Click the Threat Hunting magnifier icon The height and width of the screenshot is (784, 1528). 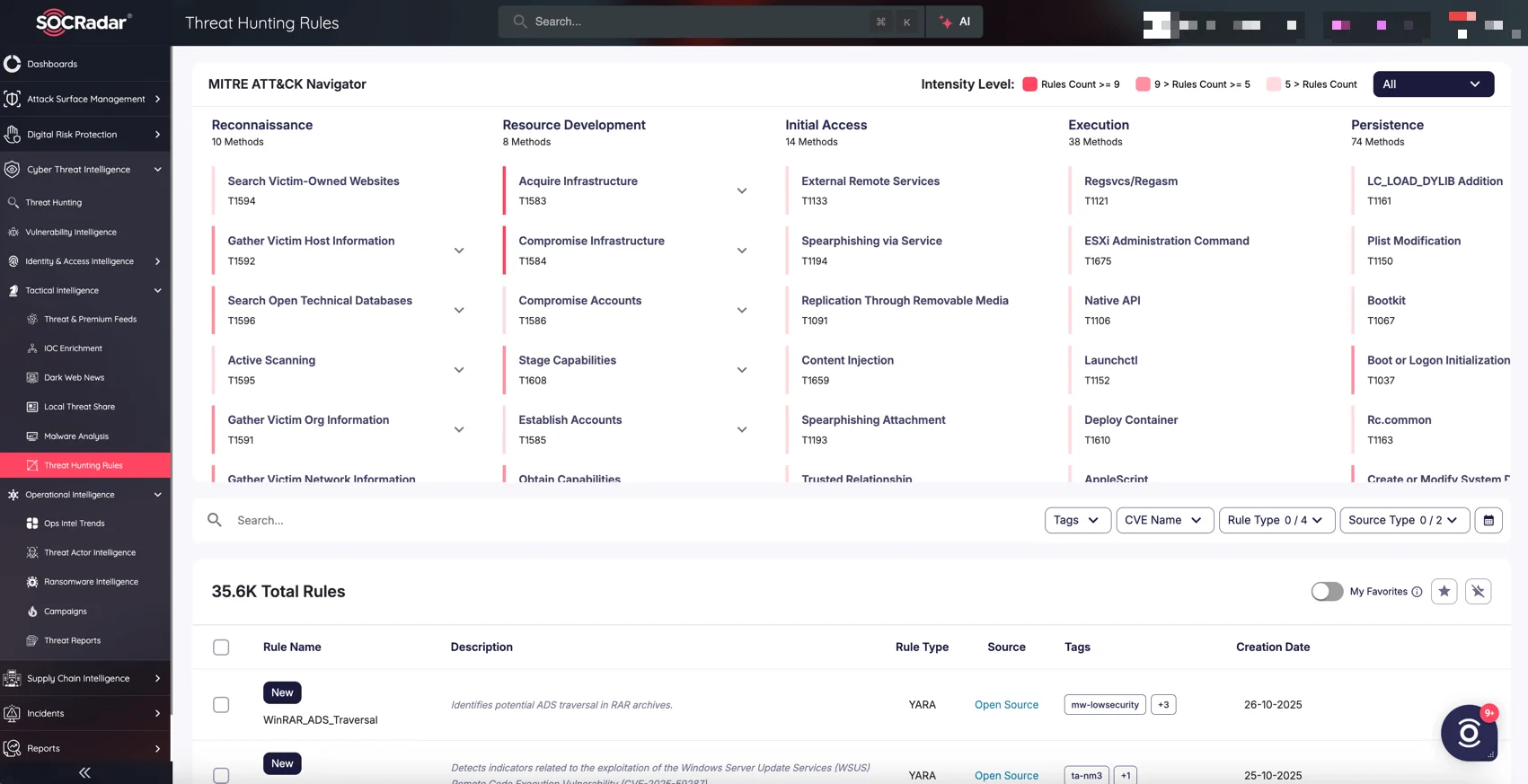(x=13, y=203)
